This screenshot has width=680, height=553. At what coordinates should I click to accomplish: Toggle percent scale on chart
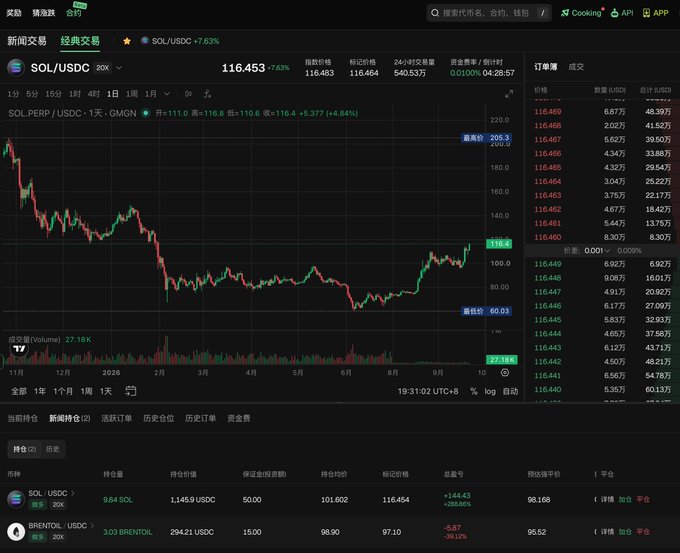pos(474,391)
